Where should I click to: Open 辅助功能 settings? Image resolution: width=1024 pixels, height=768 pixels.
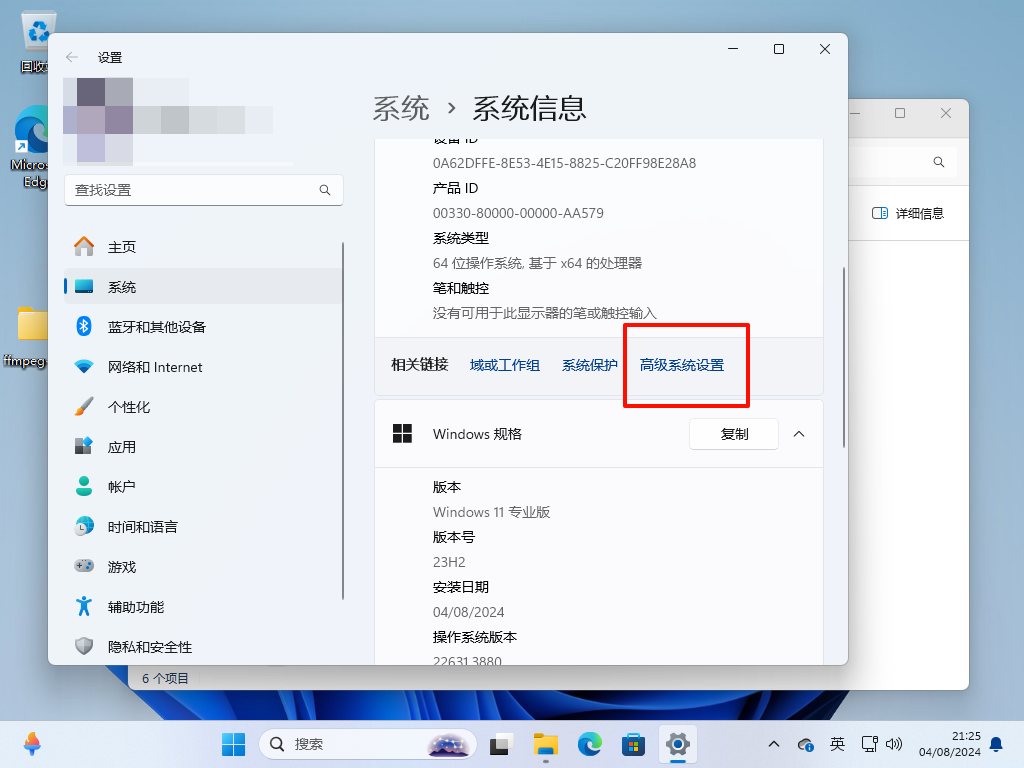pos(203,607)
